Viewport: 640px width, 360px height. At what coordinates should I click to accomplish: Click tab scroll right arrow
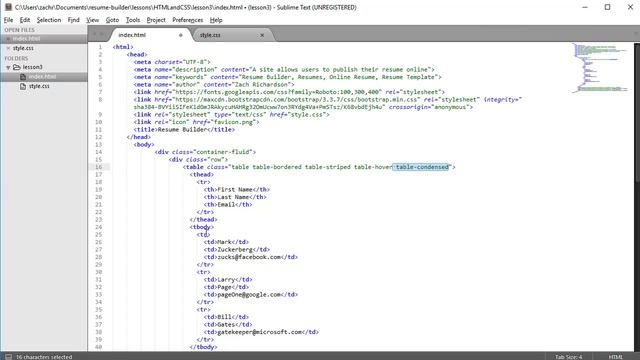102,34
